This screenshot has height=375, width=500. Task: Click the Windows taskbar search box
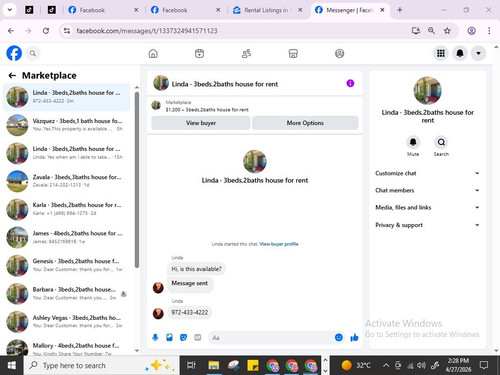102,365
